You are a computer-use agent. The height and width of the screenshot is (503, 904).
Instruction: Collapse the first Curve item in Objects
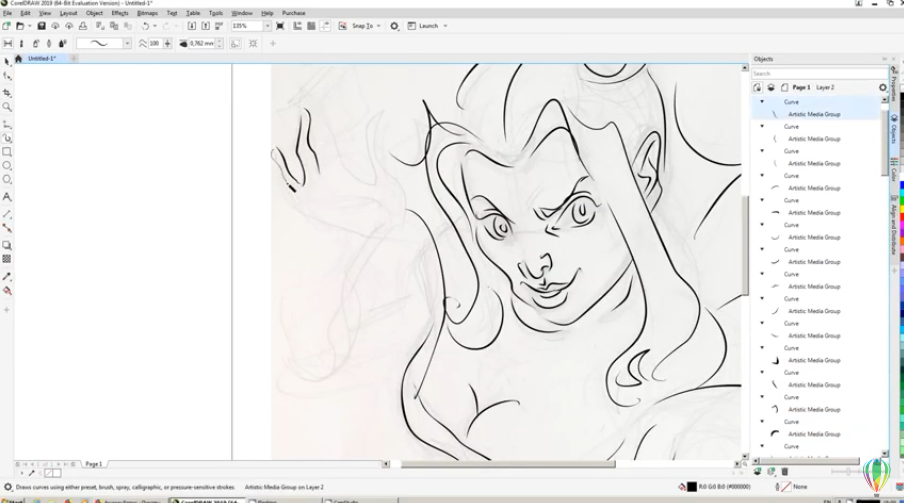coord(762,102)
